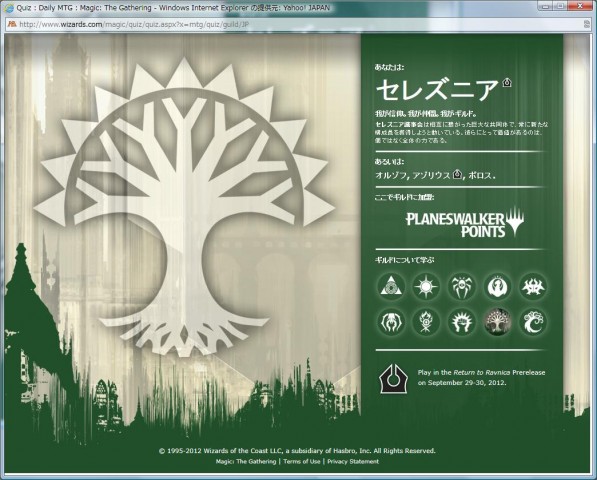
Task: Choose the Dimir spider-eye guild icon
Action: [x=461, y=286]
